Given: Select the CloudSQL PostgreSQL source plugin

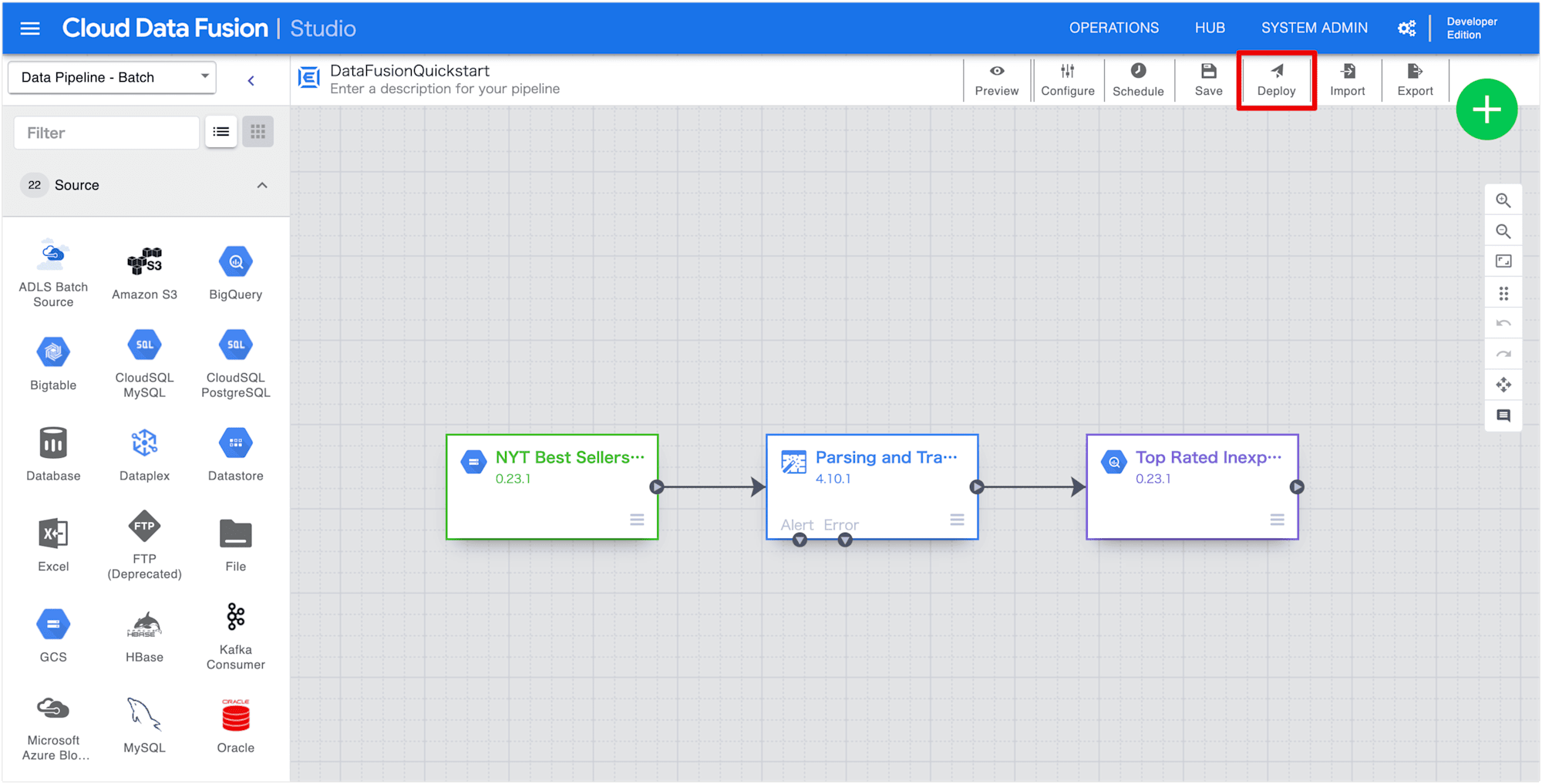Looking at the screenshot, I should click(236, 364).
